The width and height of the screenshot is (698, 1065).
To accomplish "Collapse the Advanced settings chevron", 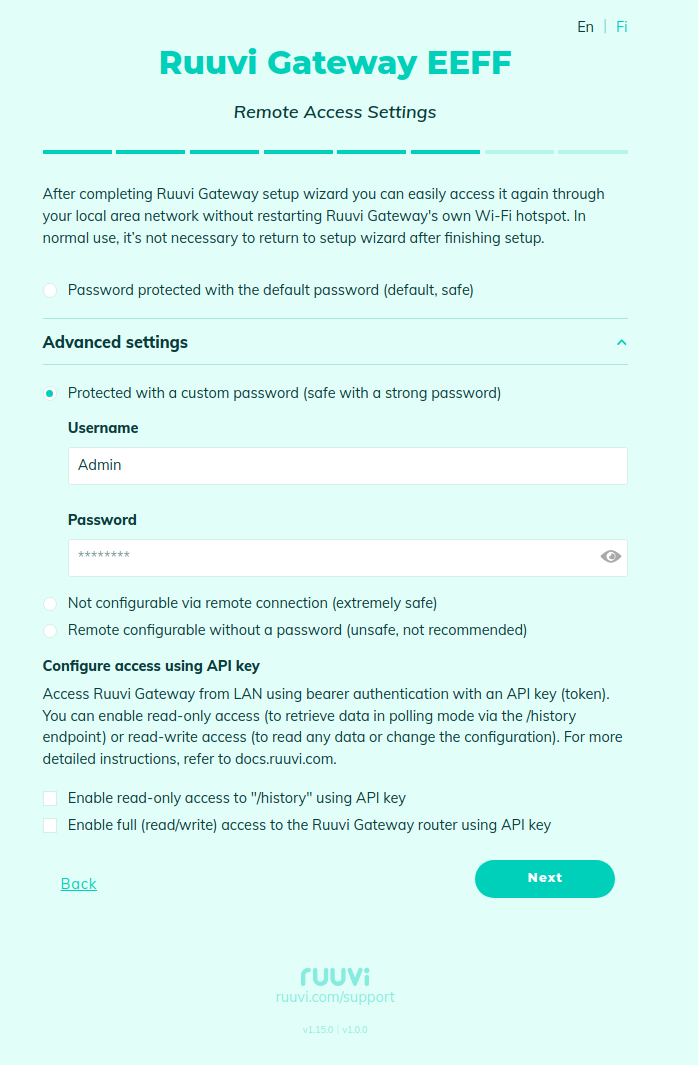I will pyautogui.click(x=621, y=342).
